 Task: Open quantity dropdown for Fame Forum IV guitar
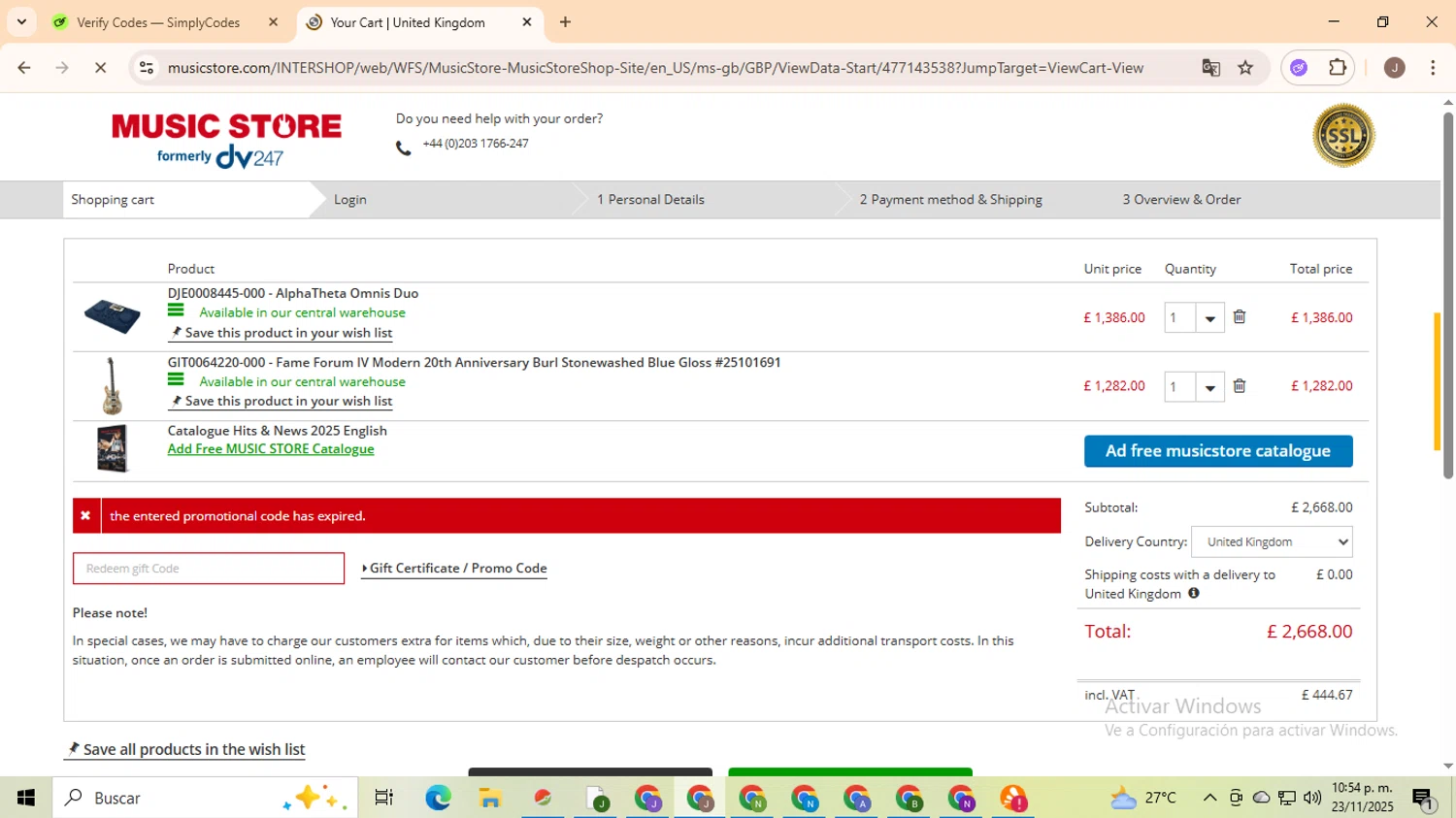[1209, 387]
